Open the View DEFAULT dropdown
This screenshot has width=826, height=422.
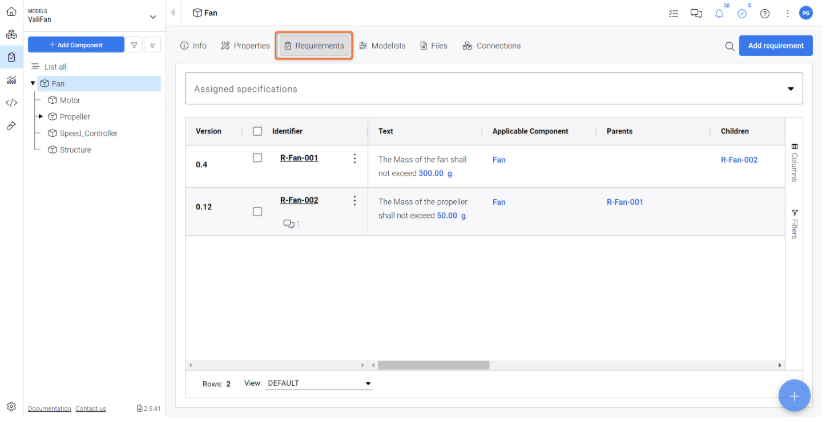[320, 383]
